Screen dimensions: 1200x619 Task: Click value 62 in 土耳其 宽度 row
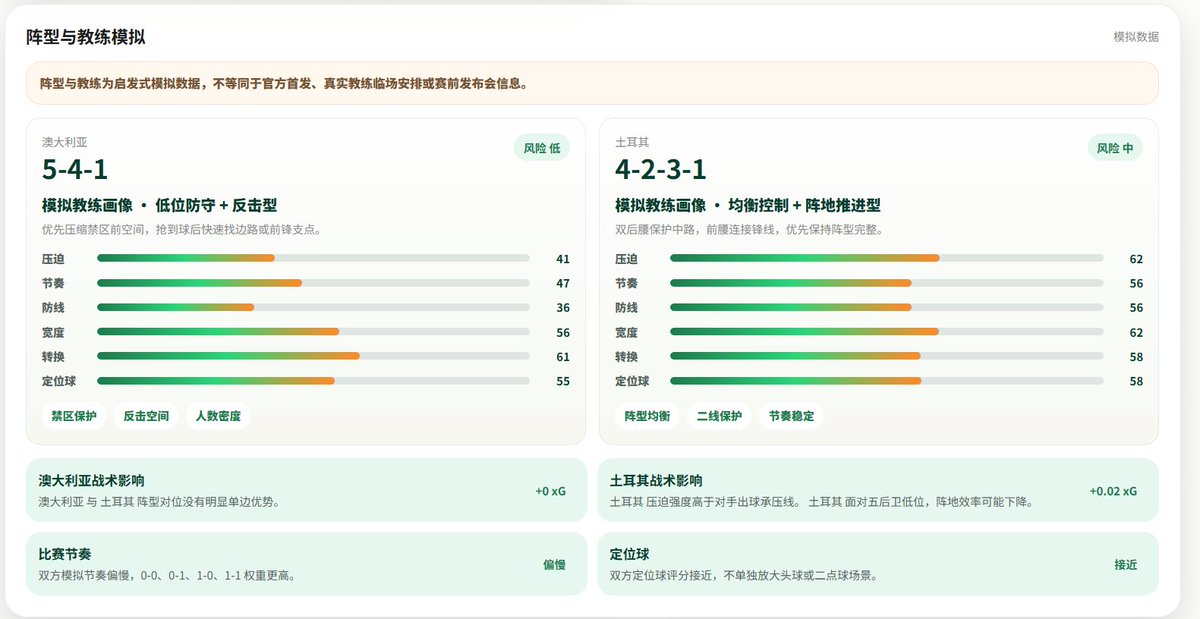[x=1136, y=332]
